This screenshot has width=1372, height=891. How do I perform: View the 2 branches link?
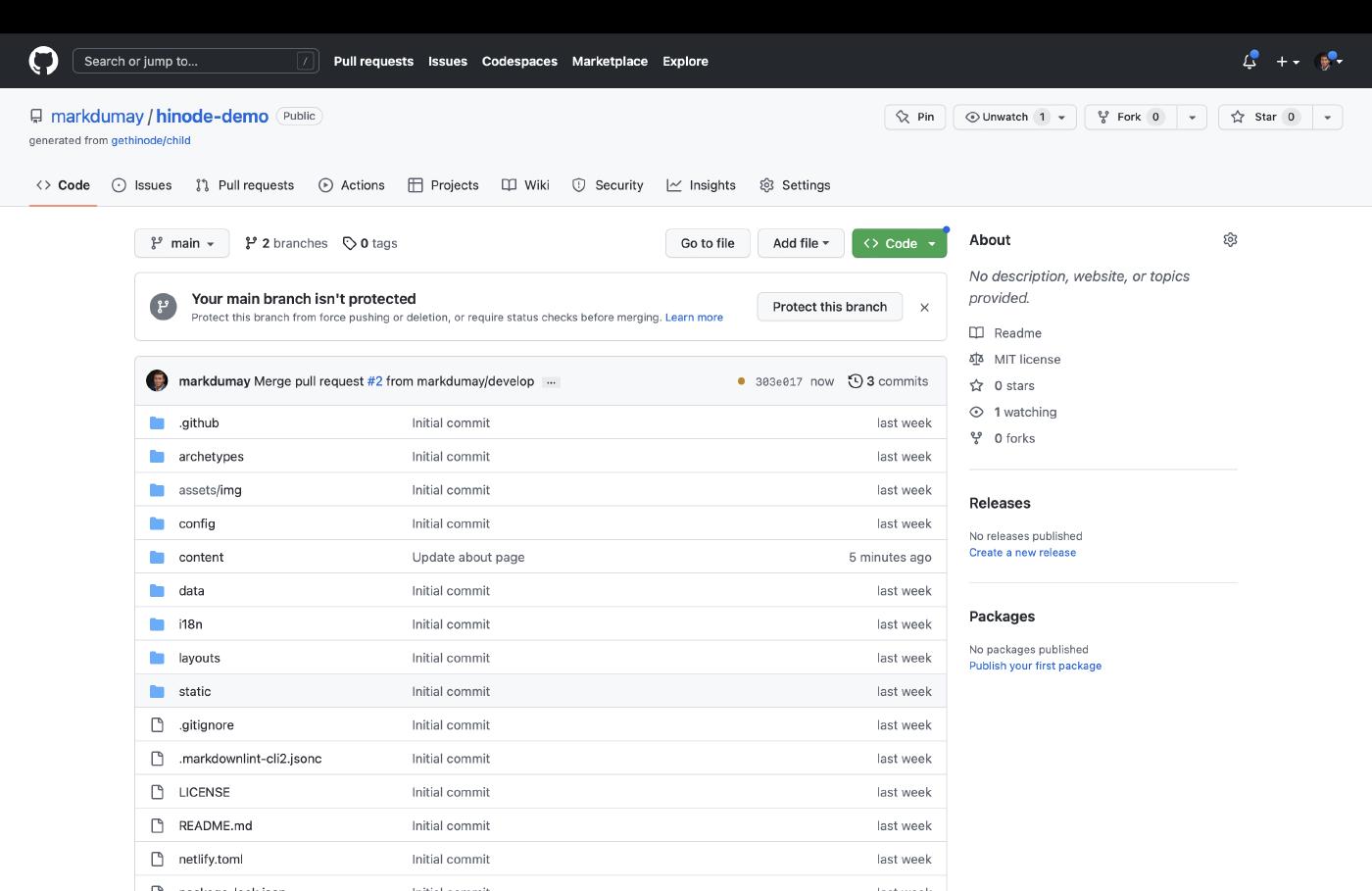286,243
